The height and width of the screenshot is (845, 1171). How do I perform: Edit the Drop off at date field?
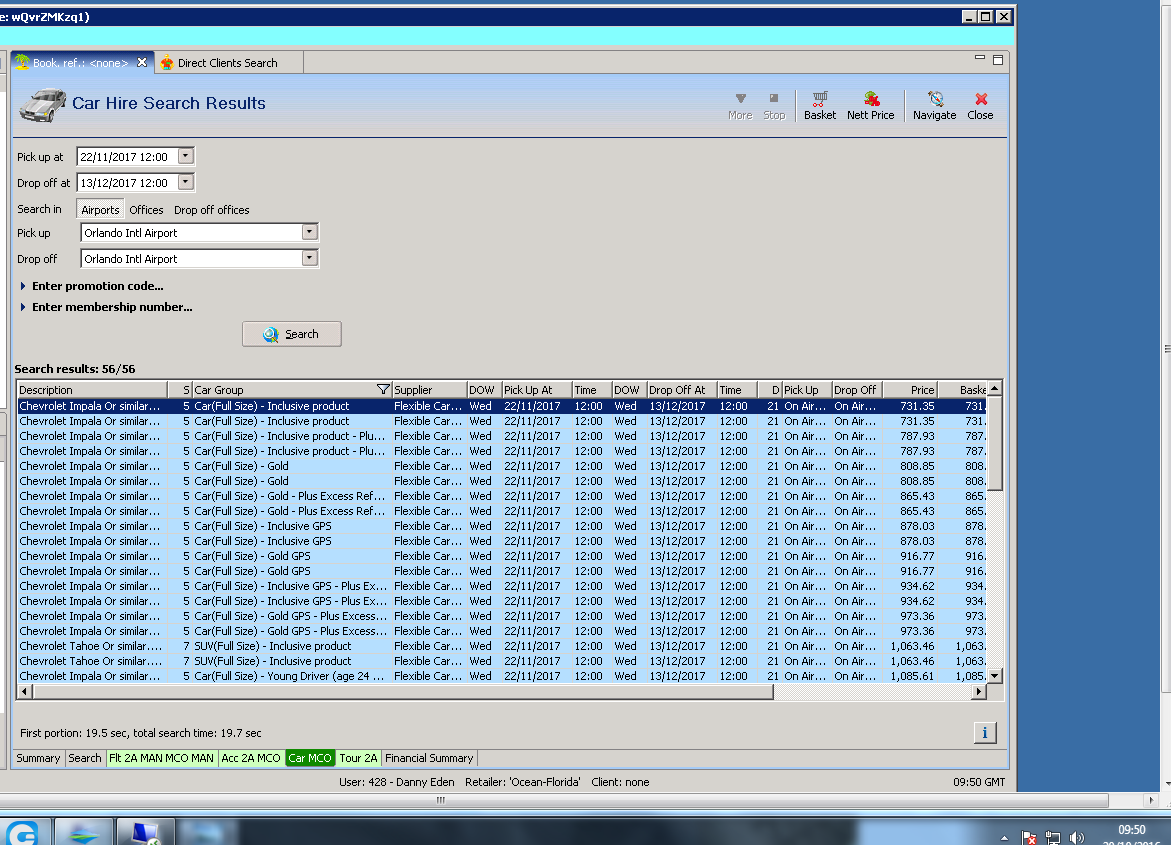tap(128, 182)
